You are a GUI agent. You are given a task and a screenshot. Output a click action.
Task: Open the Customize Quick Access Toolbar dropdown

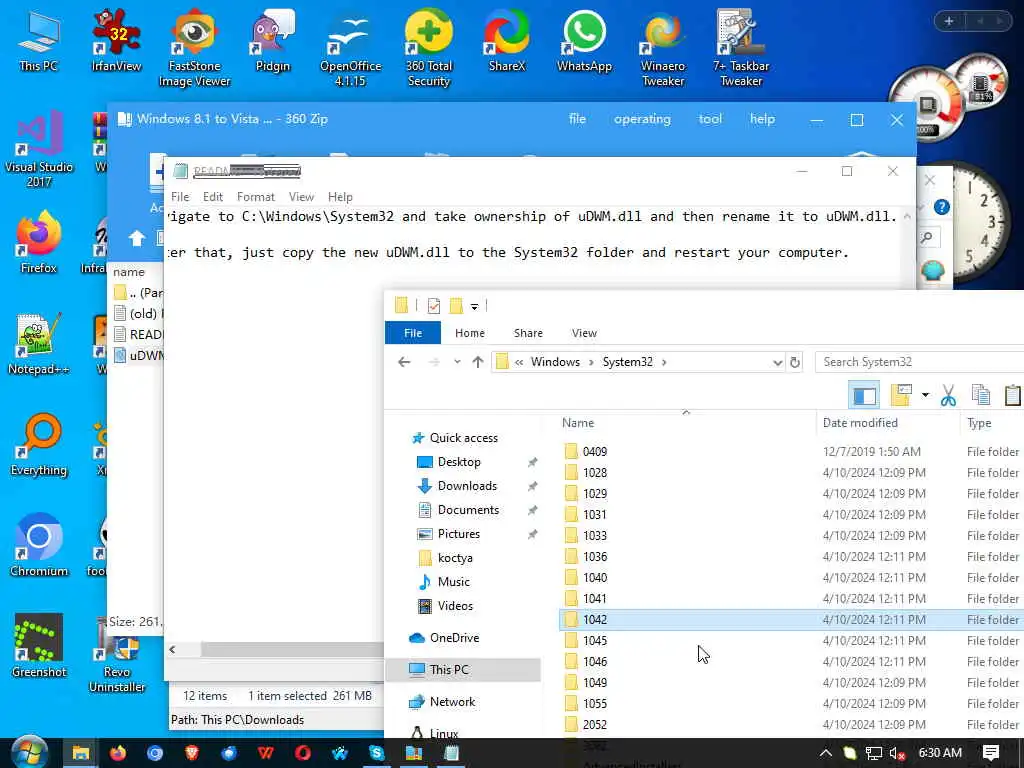click(x=475, y=306)
